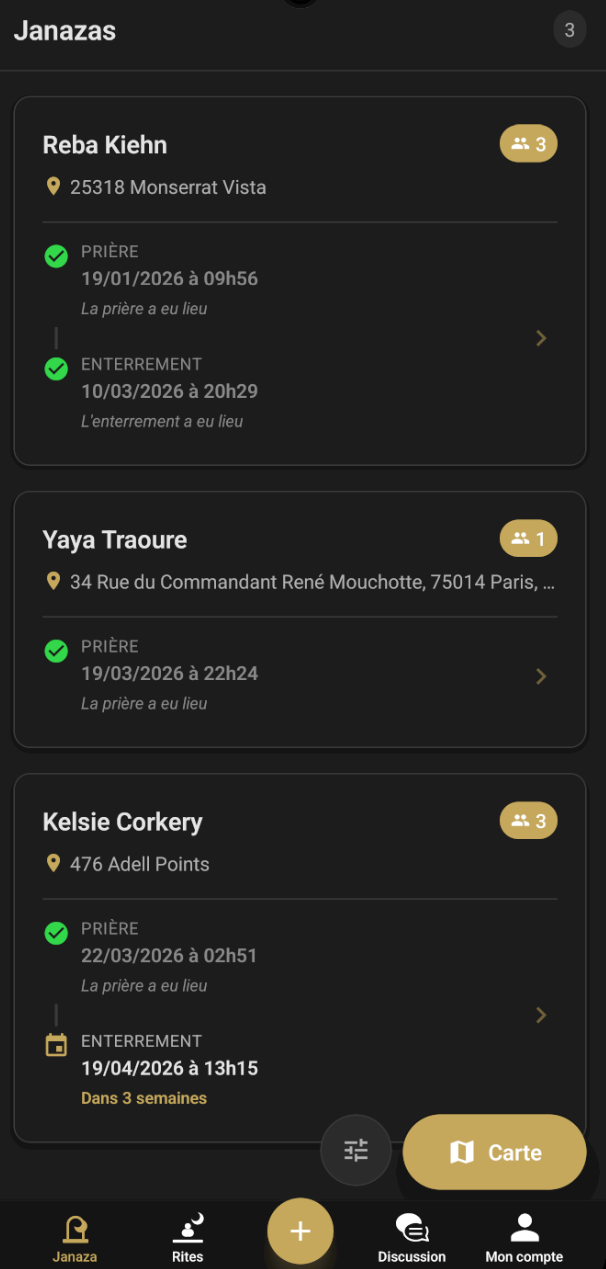Open the Rites moon icon
606x1269 pixels.
[187, 1234]
